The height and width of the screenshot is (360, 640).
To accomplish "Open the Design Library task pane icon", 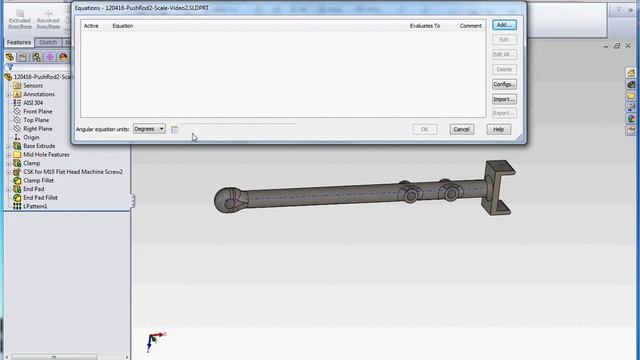I will pos(631,84).
